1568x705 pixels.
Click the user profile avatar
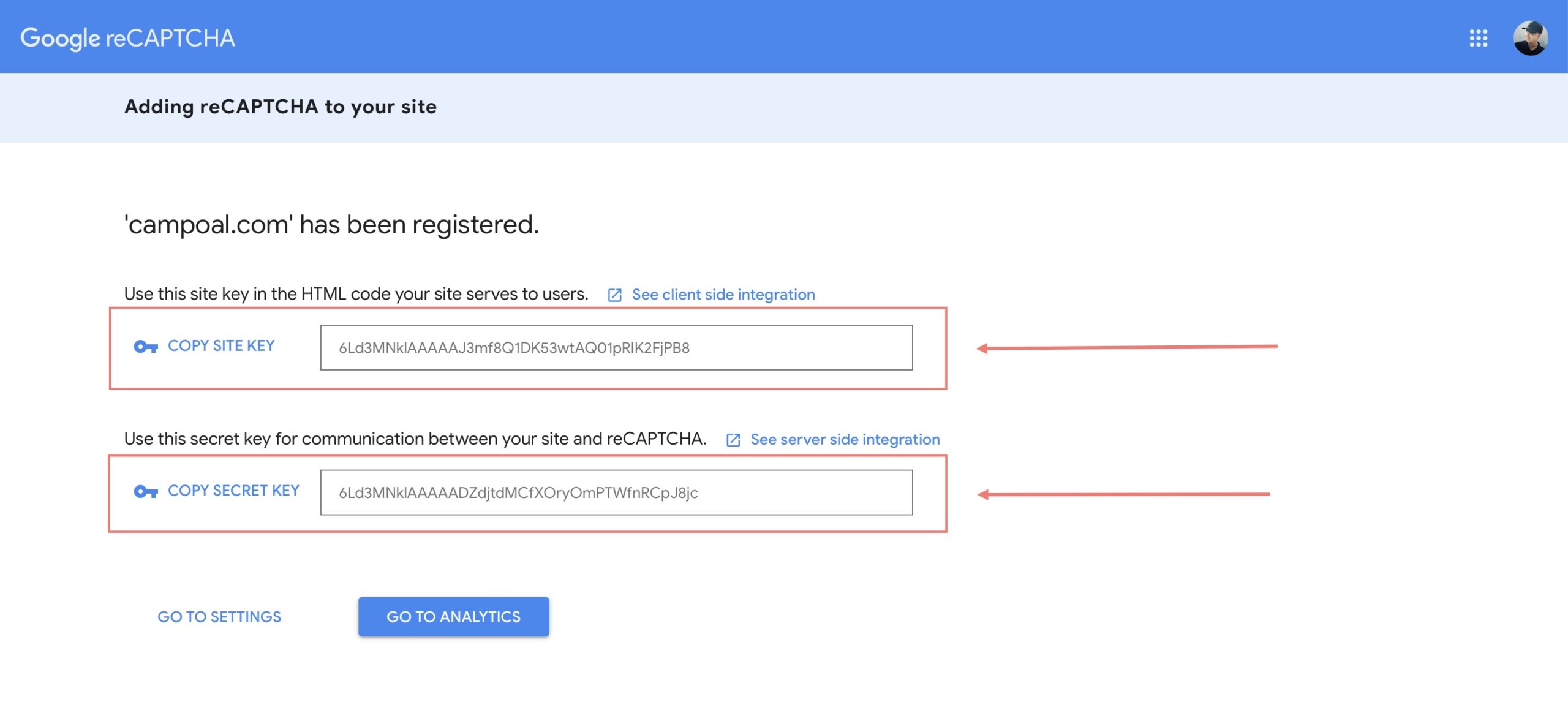pyautogui.click(x=1530, y=38)
